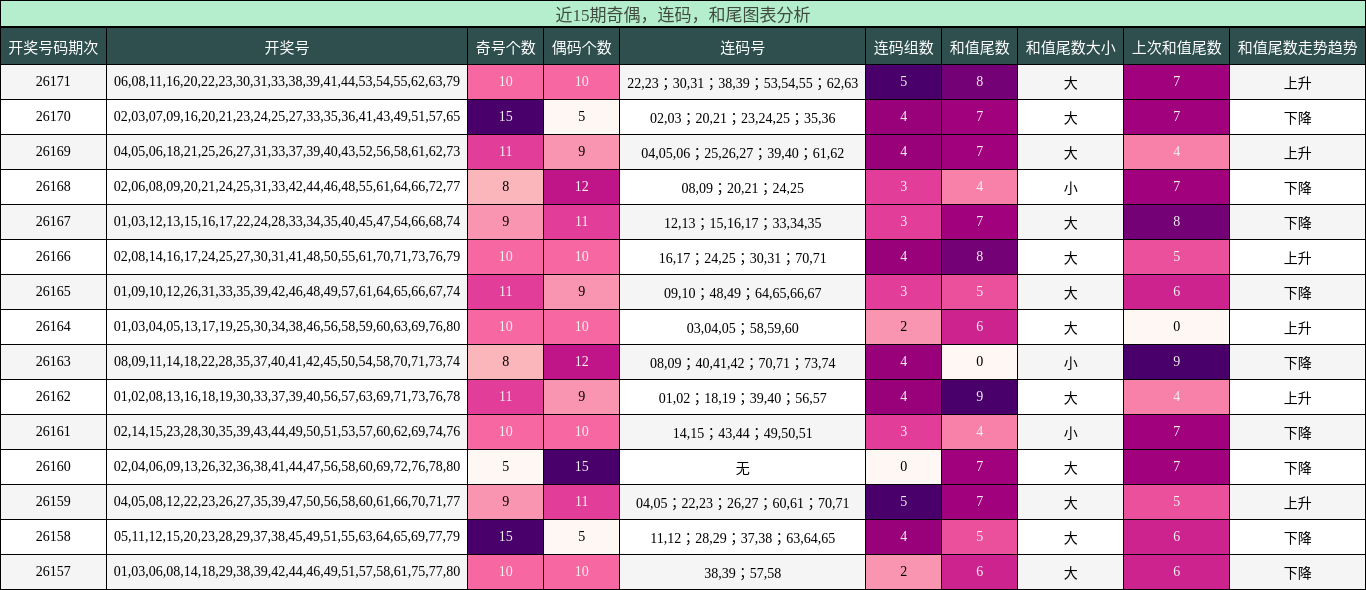Click the 和值尾数走势趋势 column header
The image size is (1366, 590).
[x=1297, y=47]
